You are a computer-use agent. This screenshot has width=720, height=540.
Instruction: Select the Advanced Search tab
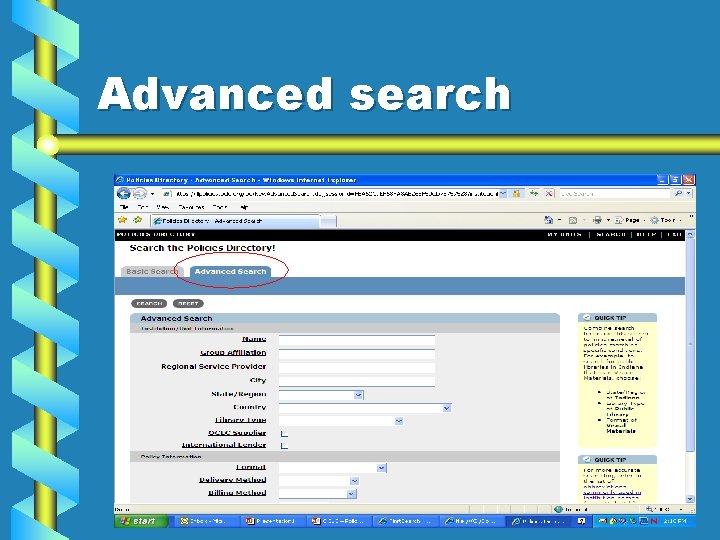[230, 271]
